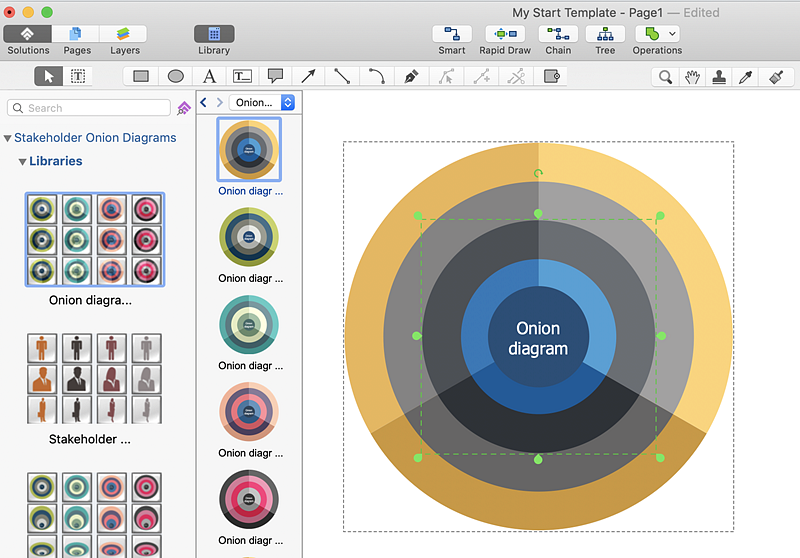Select the pink onion diagram thumbnail
The width and height of the screenshot is (800, 558).
(248, 500)
